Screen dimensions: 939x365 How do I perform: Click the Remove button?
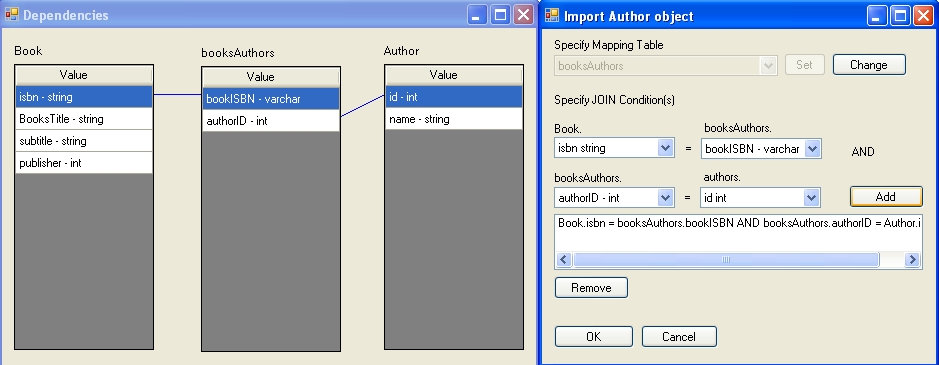tap(591, 288)
